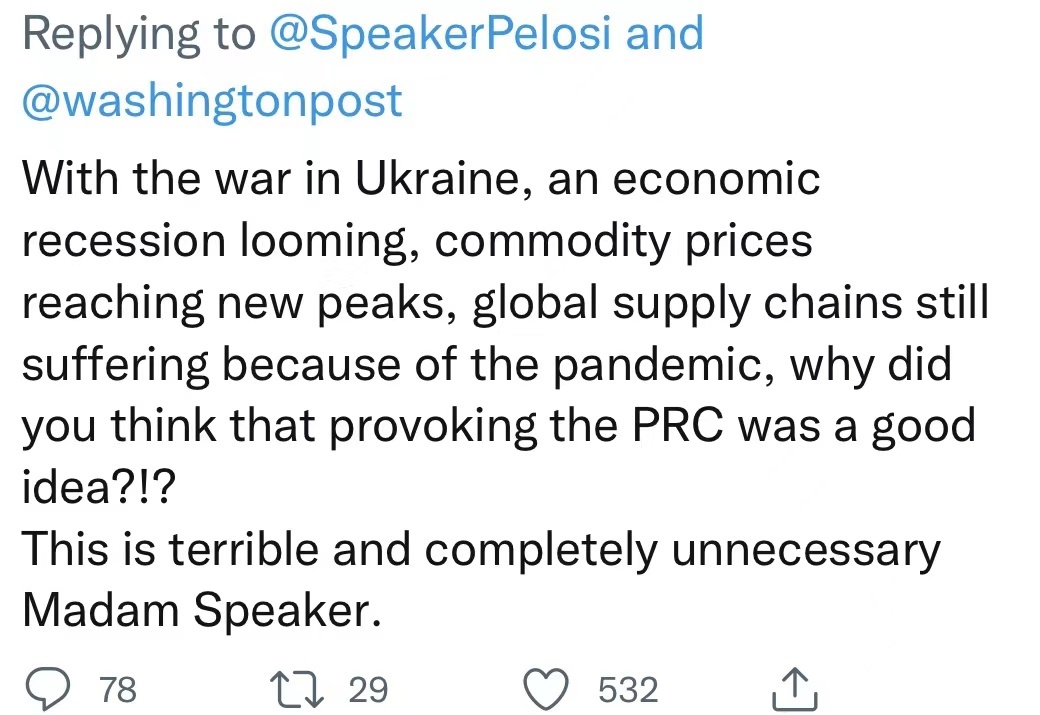This screenshot has height=715, width=1040.
Task: Visit the @washingtonpost mention link
Action: [x=212, y=100]
